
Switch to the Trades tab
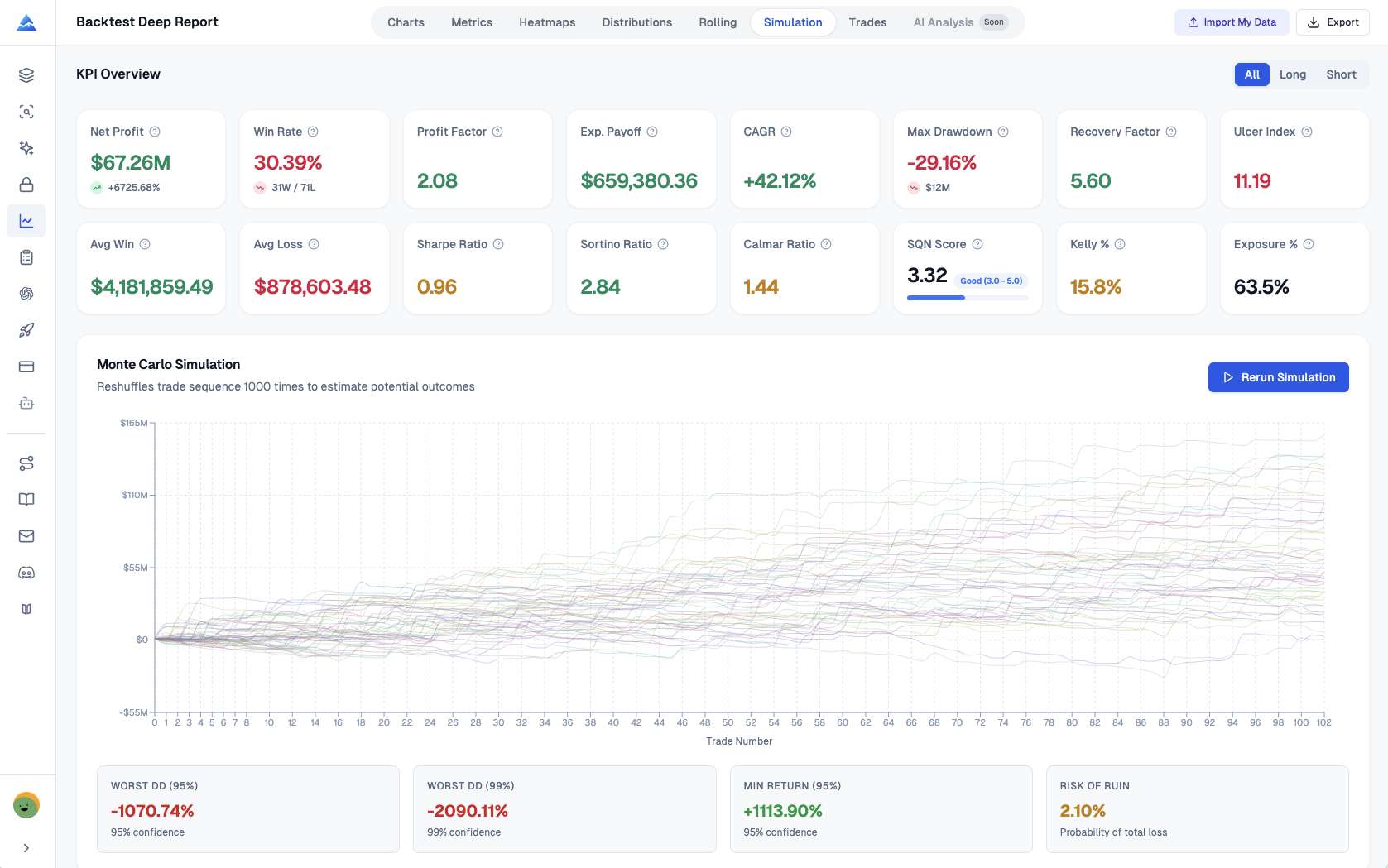click(x=867, y=22)
